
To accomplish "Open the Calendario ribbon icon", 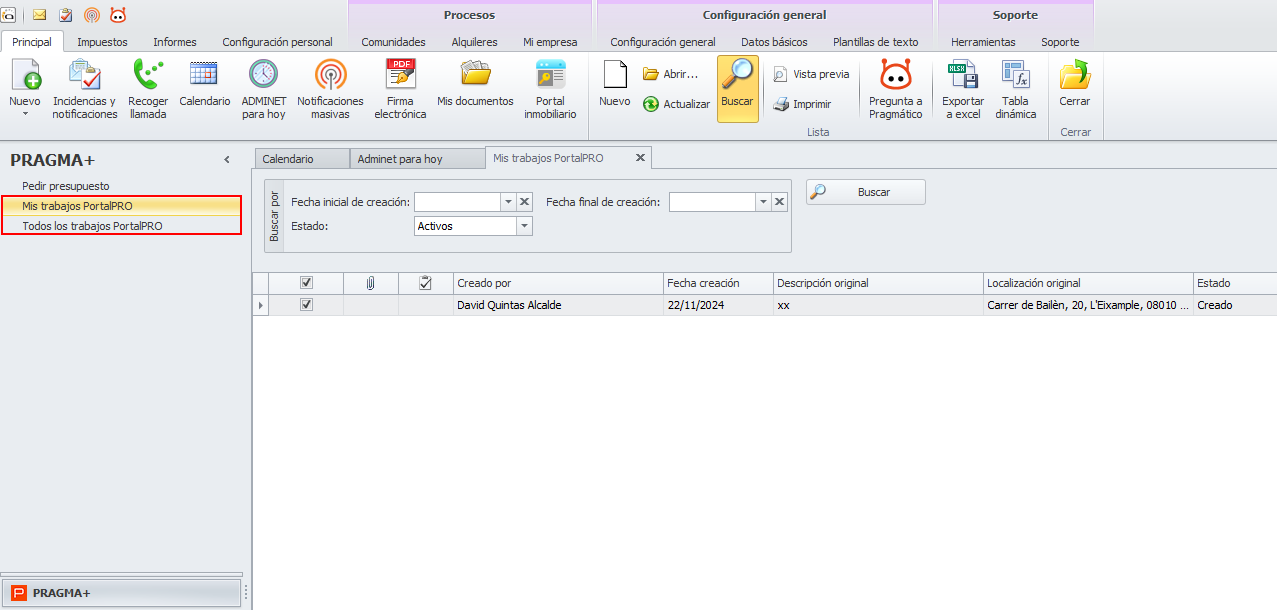I will pyautogui.click(x=204, y=75).
